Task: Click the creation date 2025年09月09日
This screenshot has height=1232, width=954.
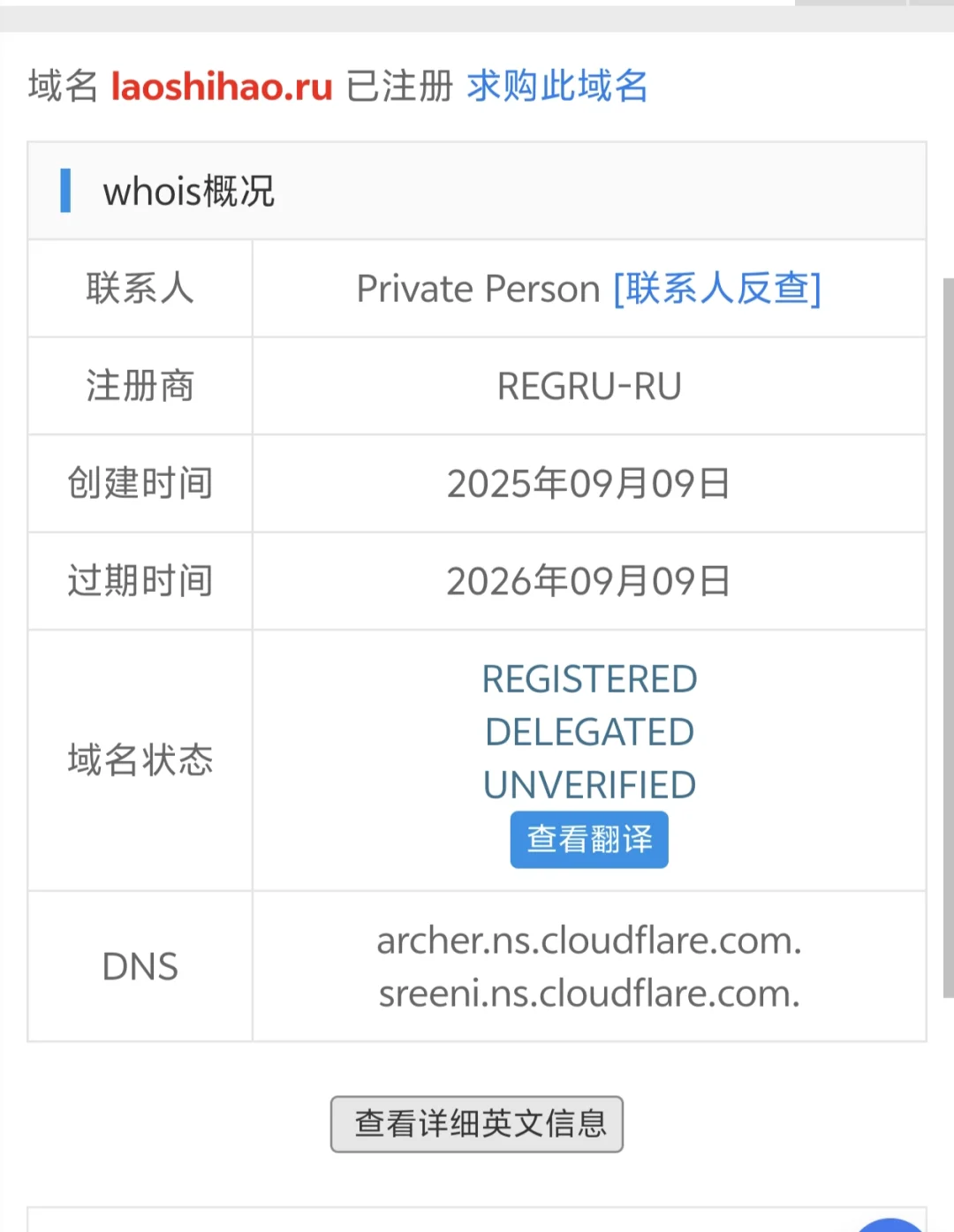Action: coord(589,484)
